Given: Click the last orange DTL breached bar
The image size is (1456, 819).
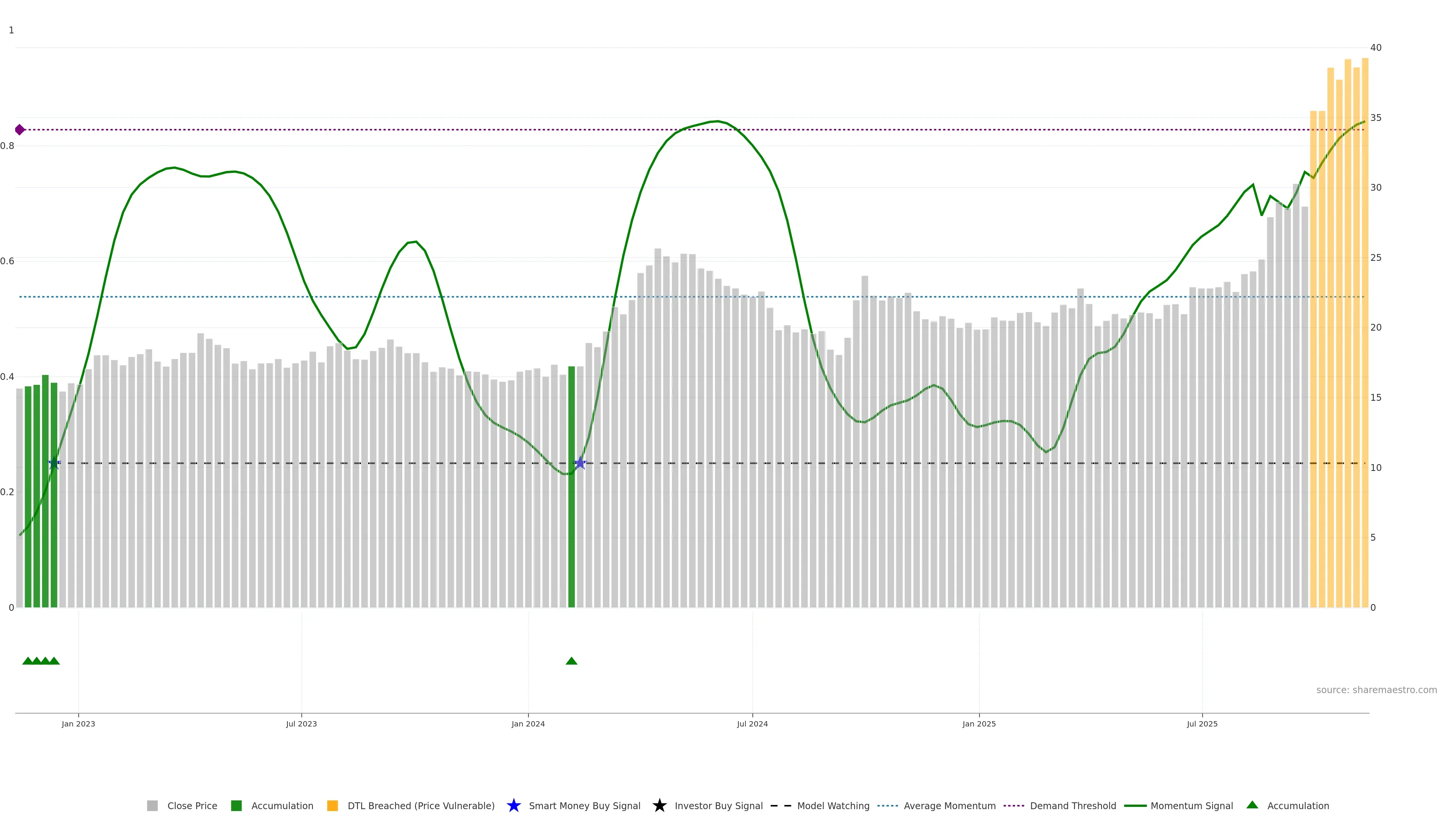Looking at the screenshot, I should (x=1365, y=339).
